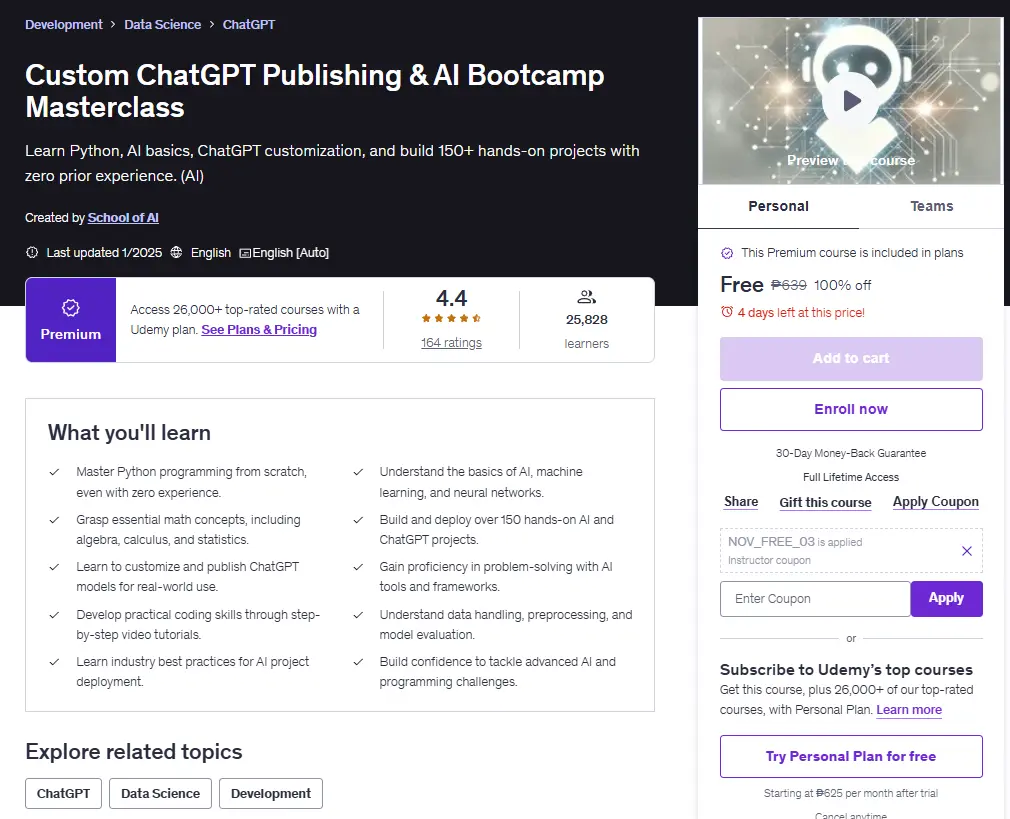
Task: Click '4 days left at this price!' text
Action: [x=801, y=313]
